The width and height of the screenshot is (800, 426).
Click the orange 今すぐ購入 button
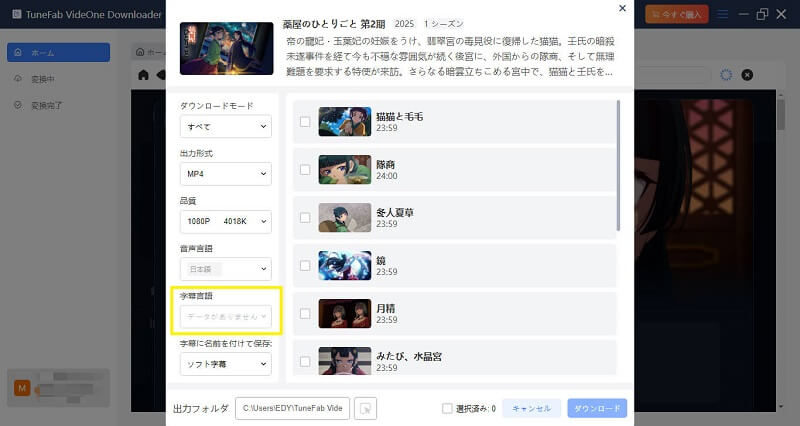pos(677,14)
